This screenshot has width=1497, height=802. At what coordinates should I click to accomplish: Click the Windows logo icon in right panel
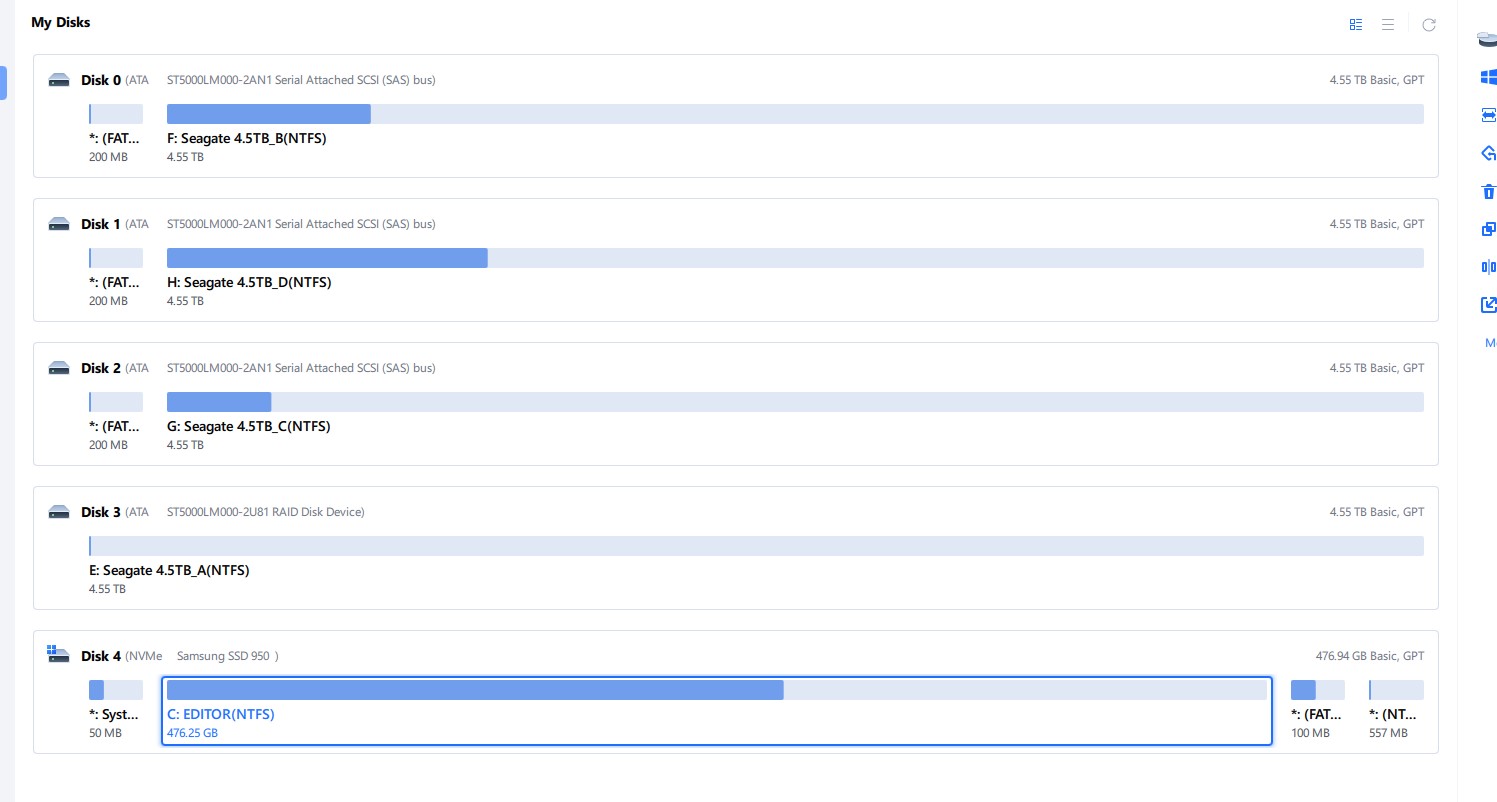pos(1488,77)
